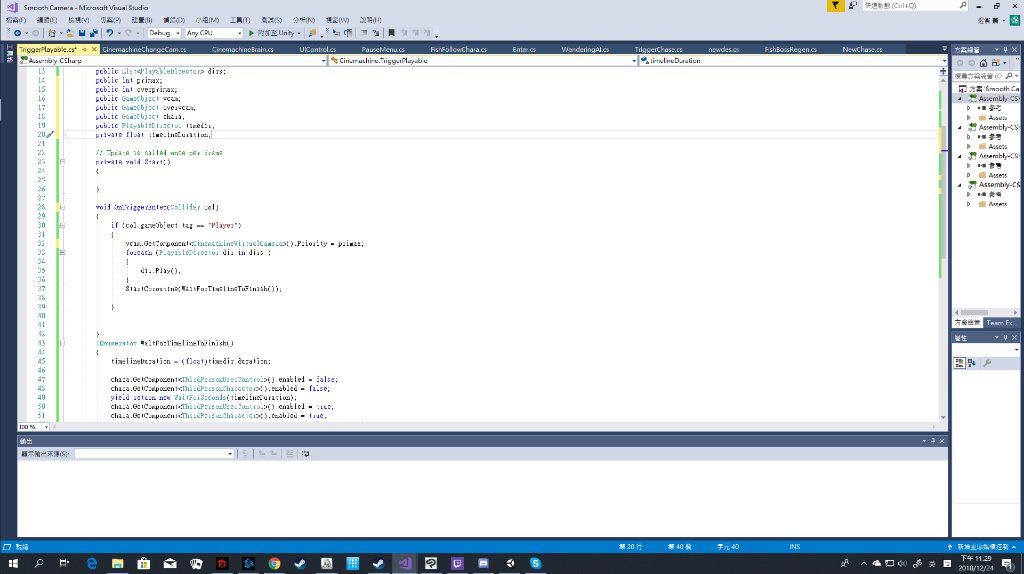The width and height of the screenshot is (1024, 574).
Task: Click the bookmark icon in the toolbar
Action: click(390, 33)
